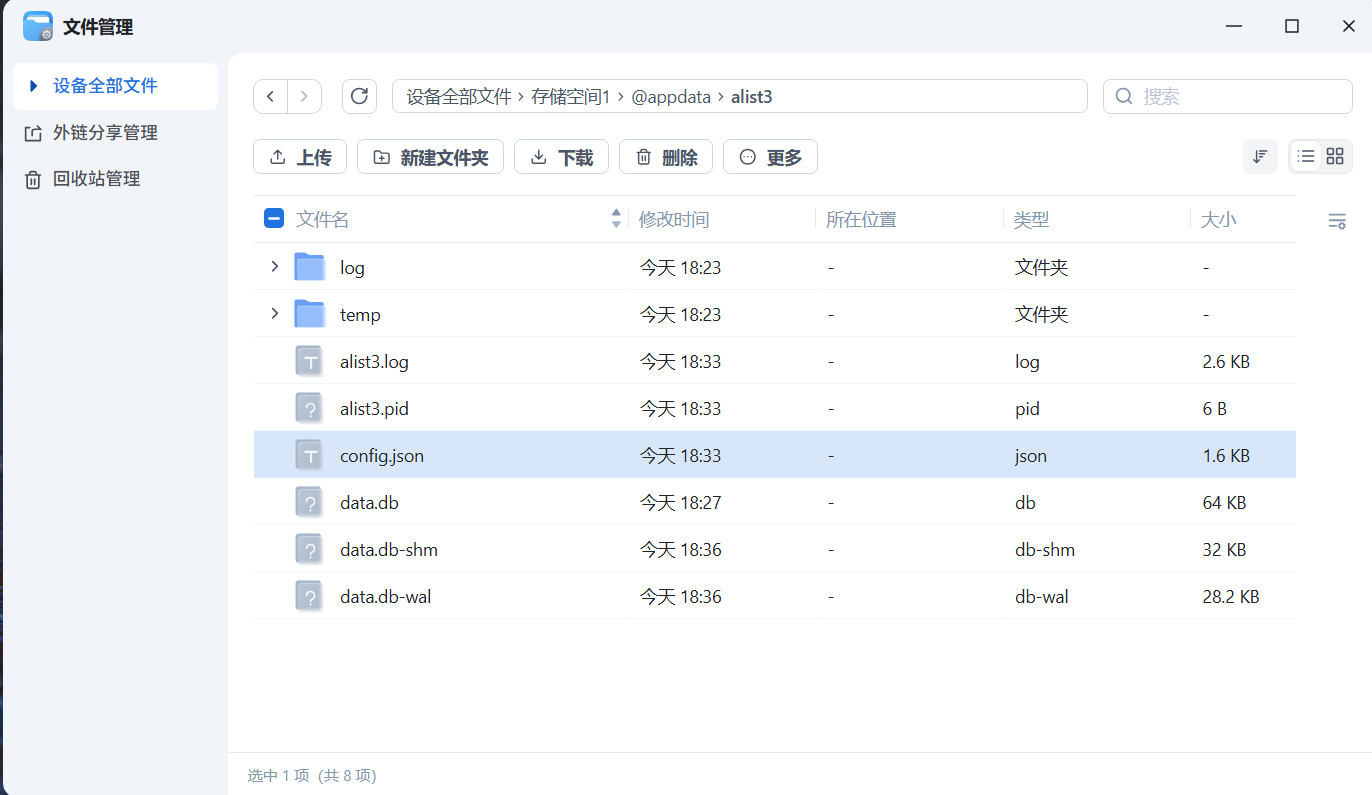This screenshot has width=1372, height=795.
Task: Click the 上传 upload button
Action: 300,157
